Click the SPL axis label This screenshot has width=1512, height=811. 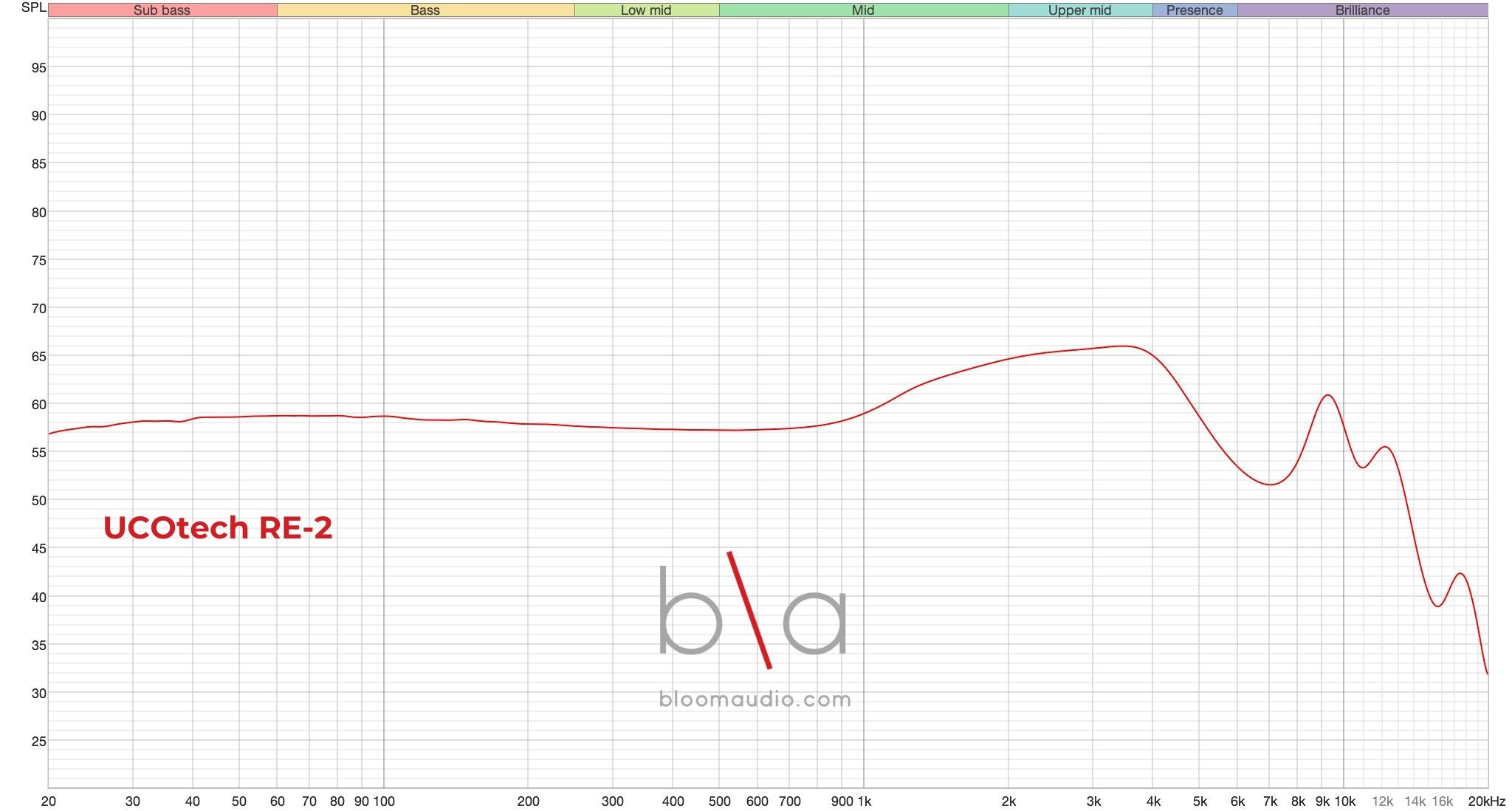(34, 7)
